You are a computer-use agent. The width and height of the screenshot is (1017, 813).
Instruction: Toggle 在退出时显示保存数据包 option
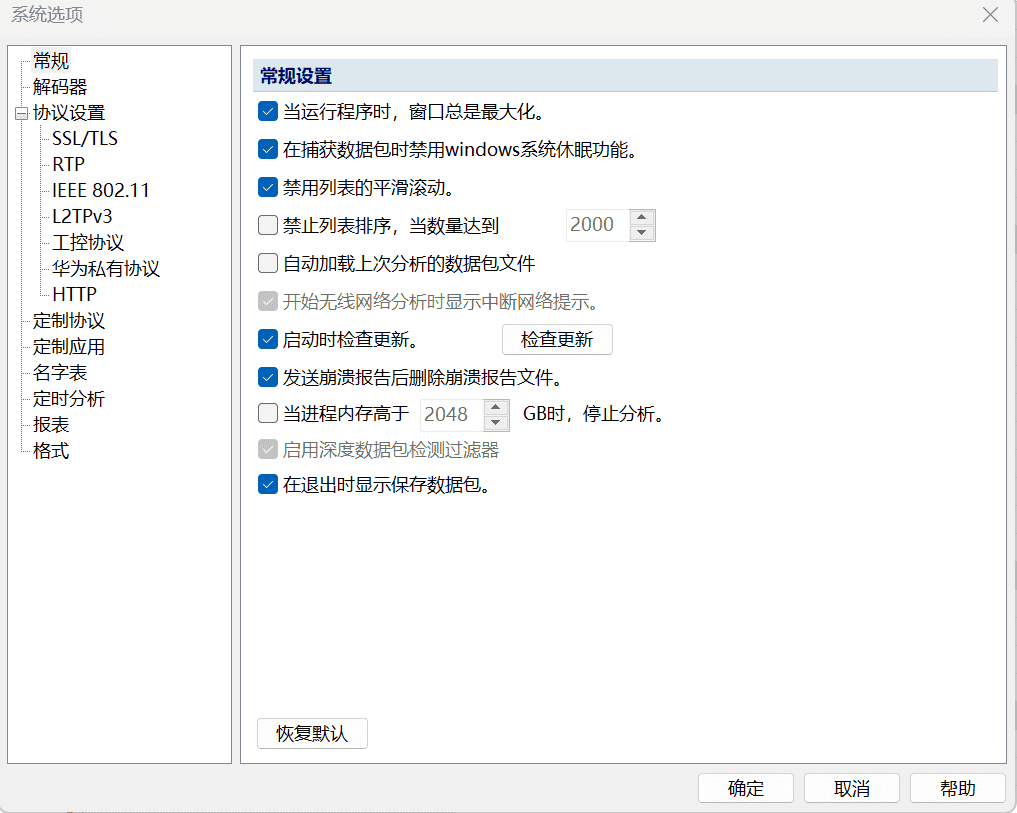pos(267,485)
